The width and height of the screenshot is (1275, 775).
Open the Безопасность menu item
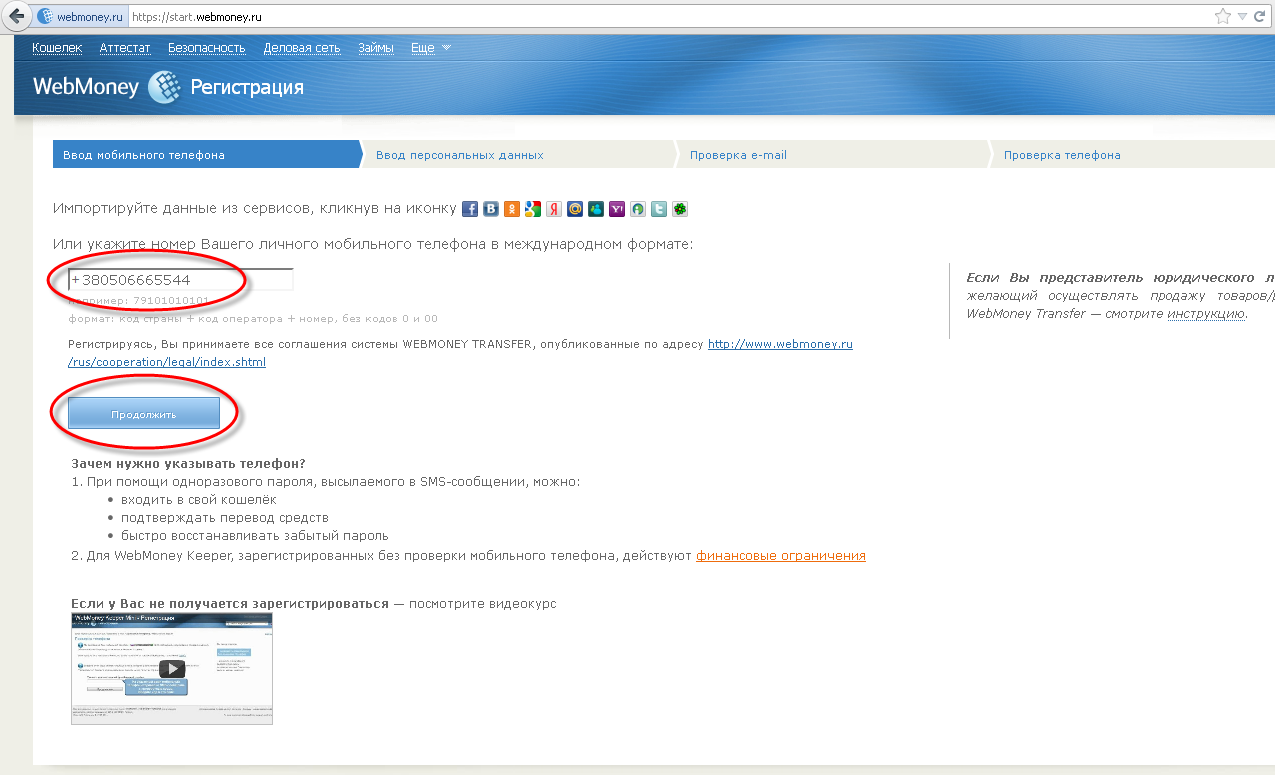(x=207, y=48)
